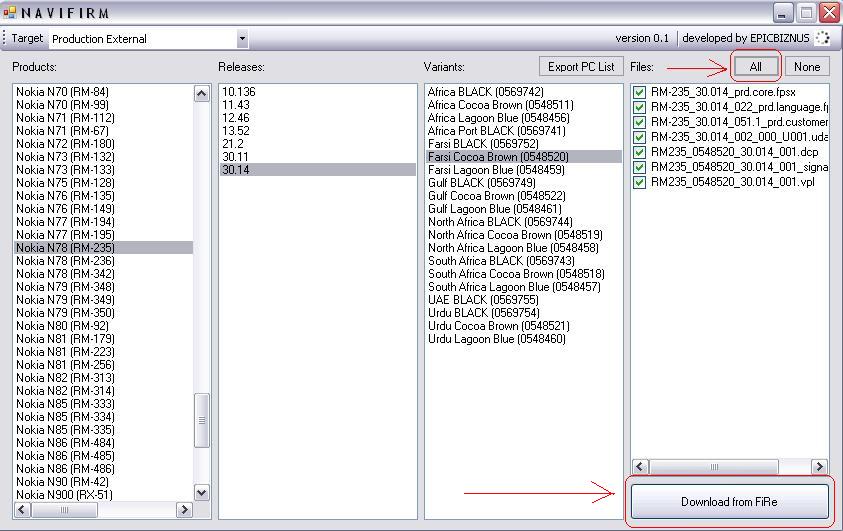Image resolution: width=843 pixels, height=531 pixels.
Task: Click Files list scroll left arrow
Action: pos(640,467)
